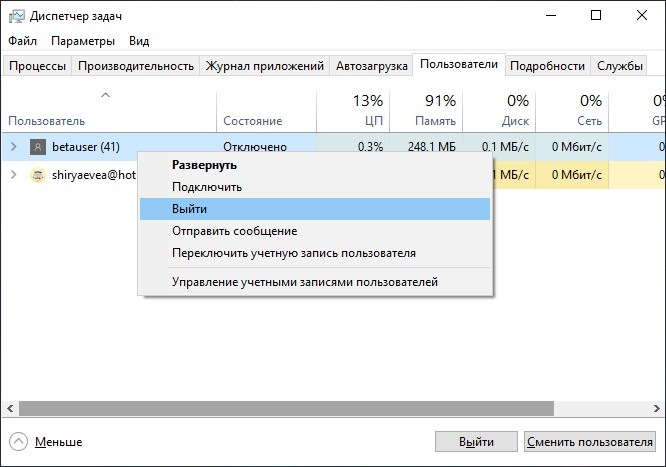Click the Task Manager app icon in title bar
The height and width of the screenshot is (467, 666).
17,16
